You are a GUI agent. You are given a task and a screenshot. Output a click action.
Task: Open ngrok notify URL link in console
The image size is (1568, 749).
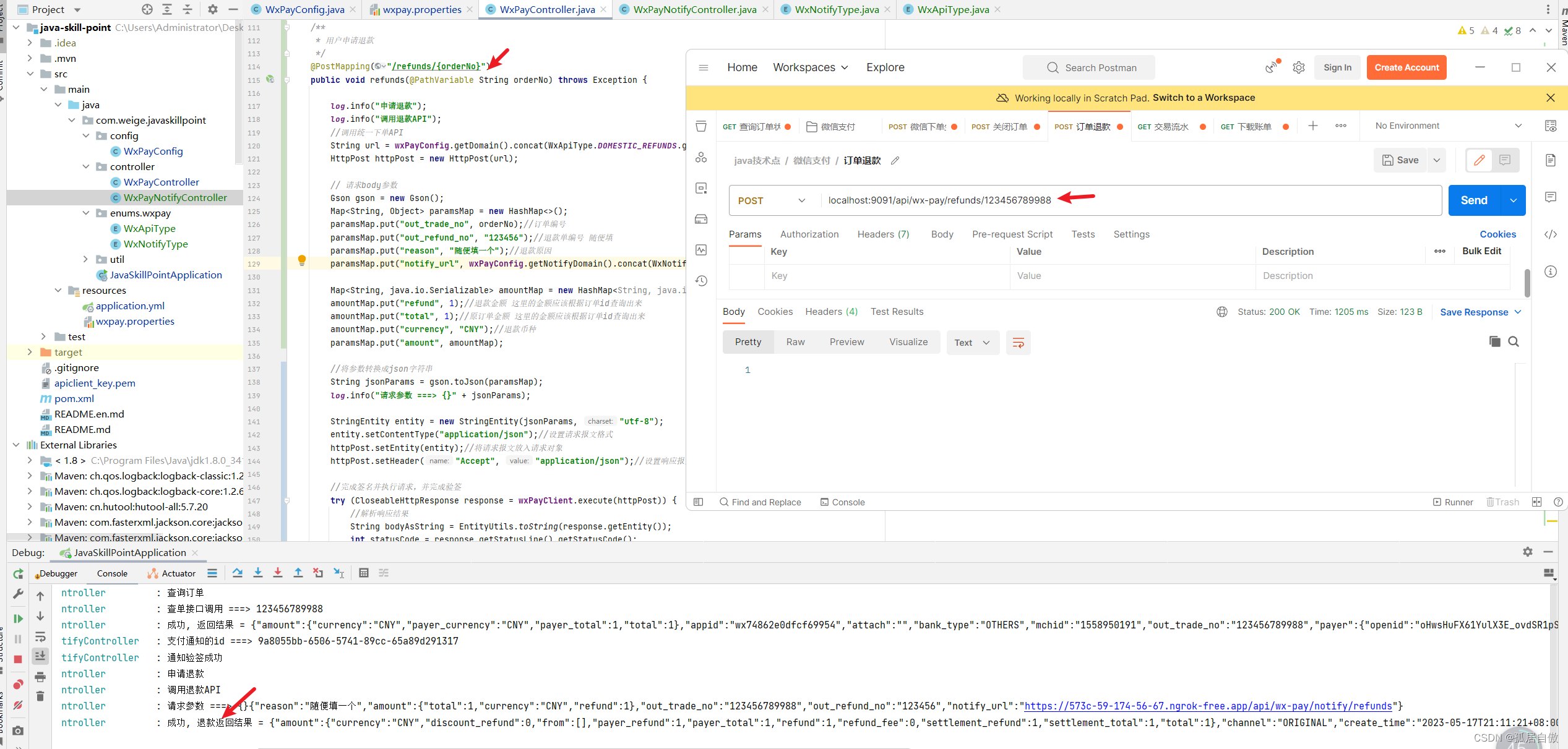(x=1208, y=706)
